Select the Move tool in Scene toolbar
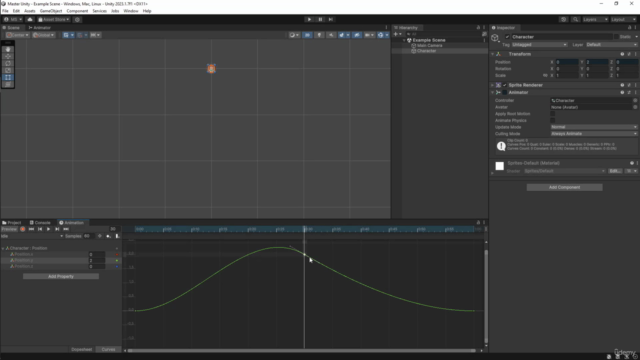Screen dimensions: 640x360 coord(8,56)
